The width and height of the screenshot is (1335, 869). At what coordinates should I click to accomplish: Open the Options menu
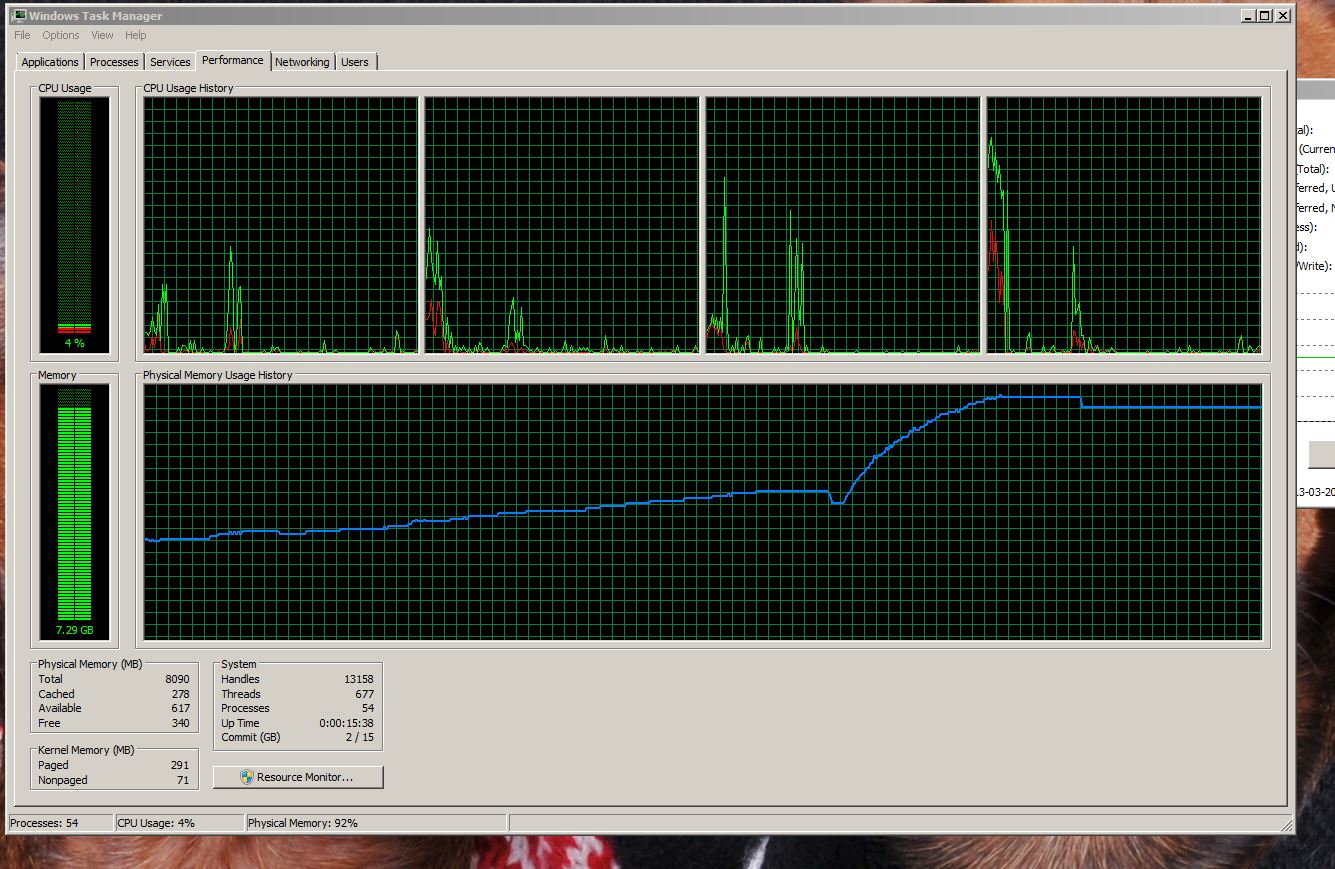point(60,35)
